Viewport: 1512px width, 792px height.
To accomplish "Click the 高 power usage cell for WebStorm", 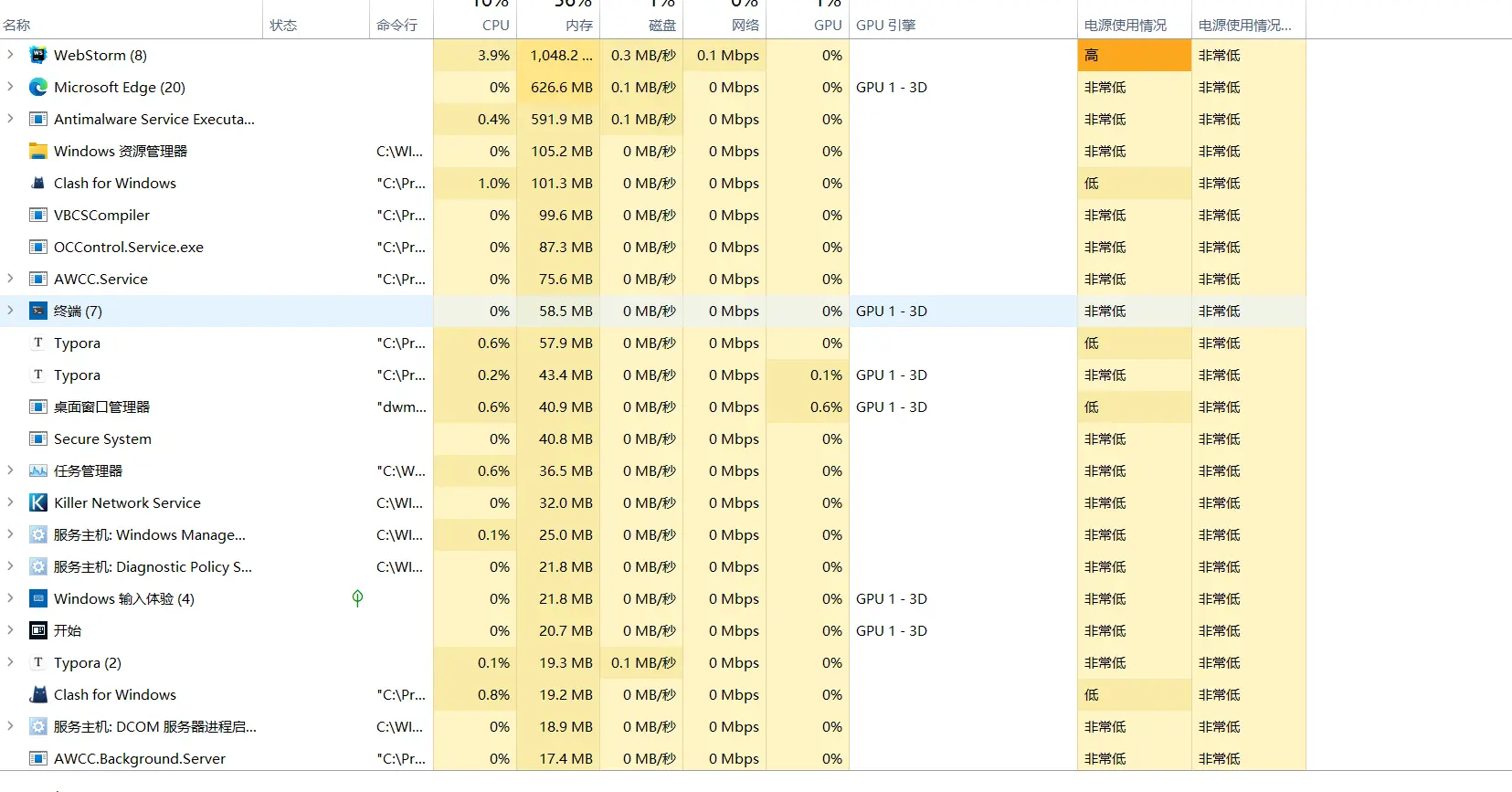I will pos(1134,55).
